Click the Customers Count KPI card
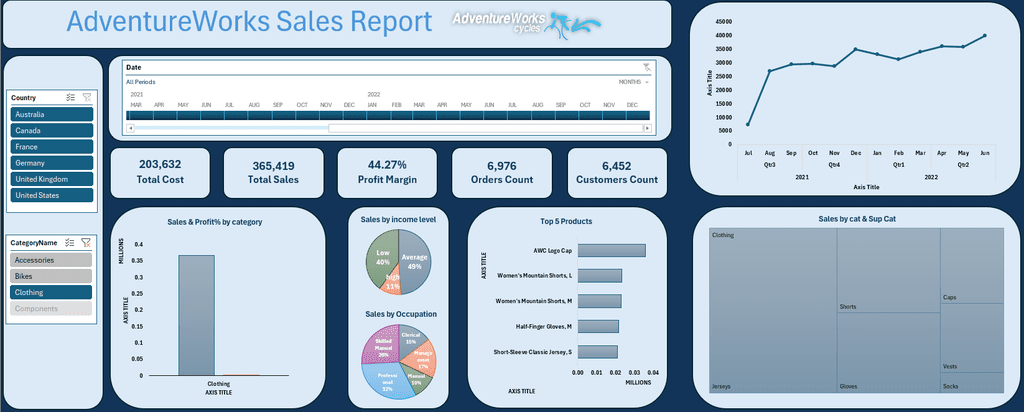The height and width of the screenshot is (412, 1024). [617, 173]
